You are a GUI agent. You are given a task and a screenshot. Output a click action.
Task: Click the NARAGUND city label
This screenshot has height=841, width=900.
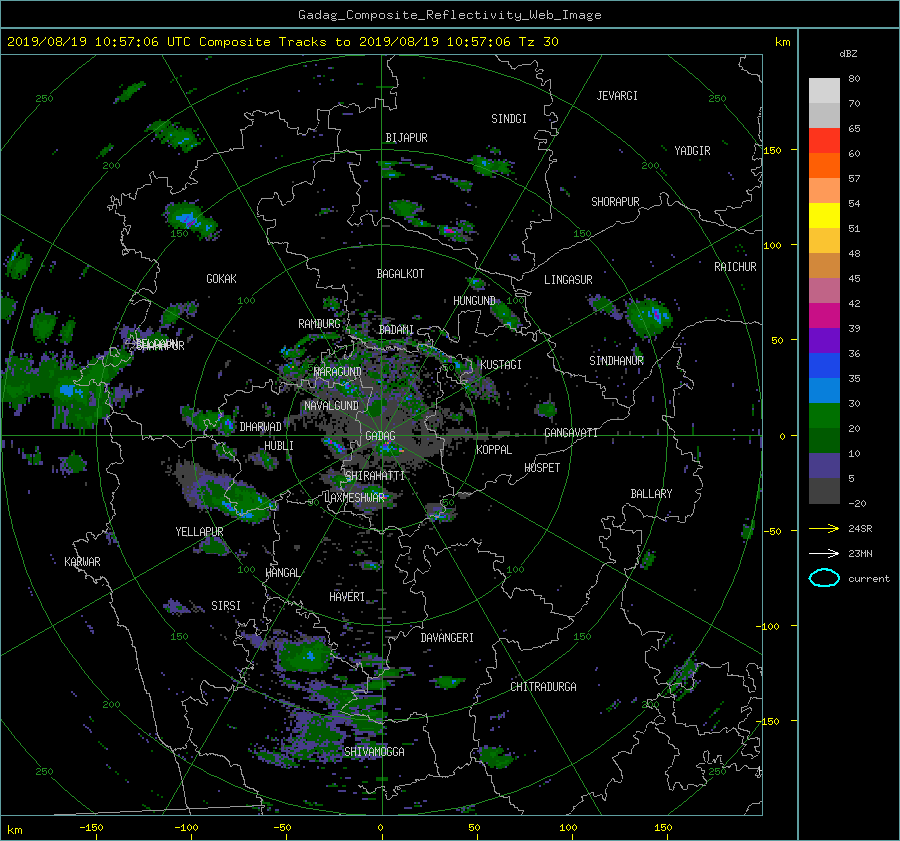(338, 372)
